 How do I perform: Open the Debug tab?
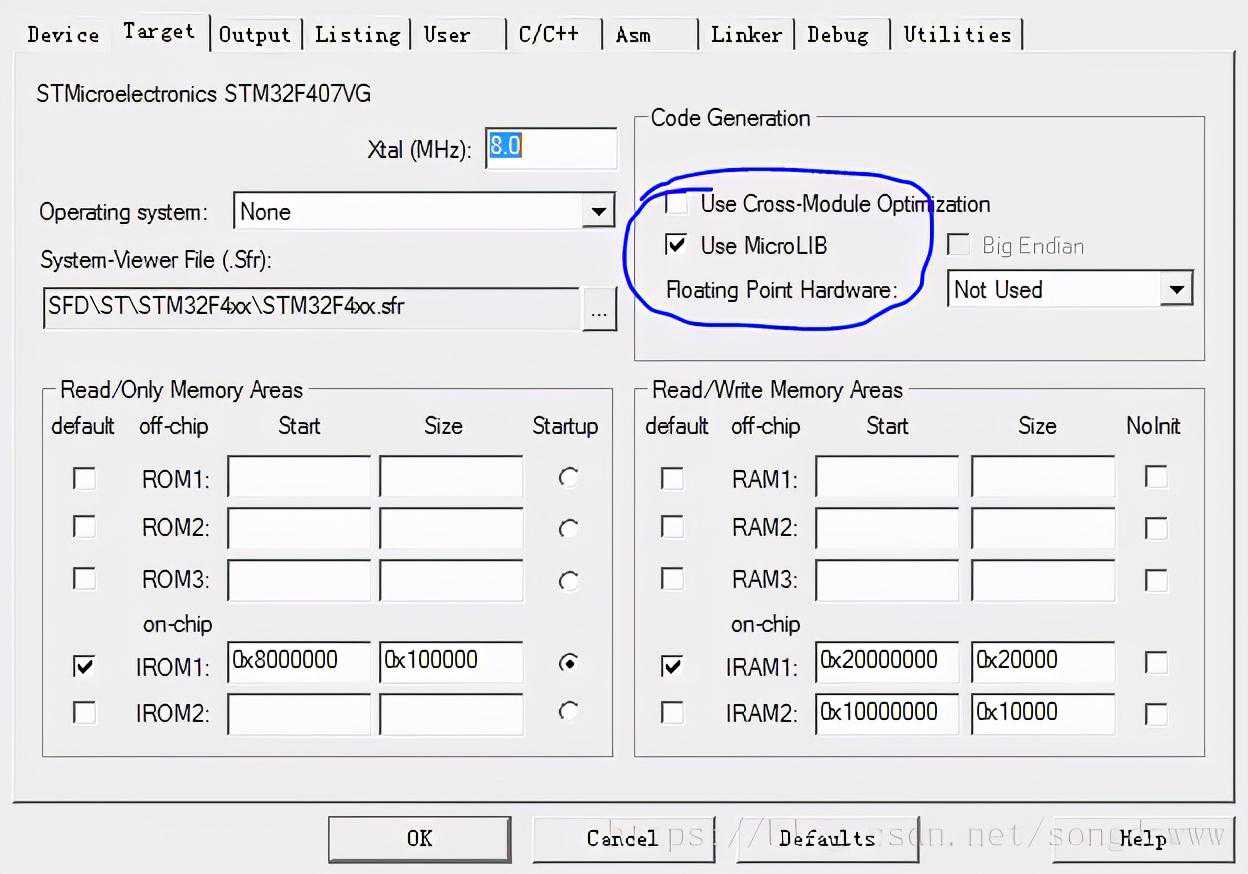click(x=837, y=34)
